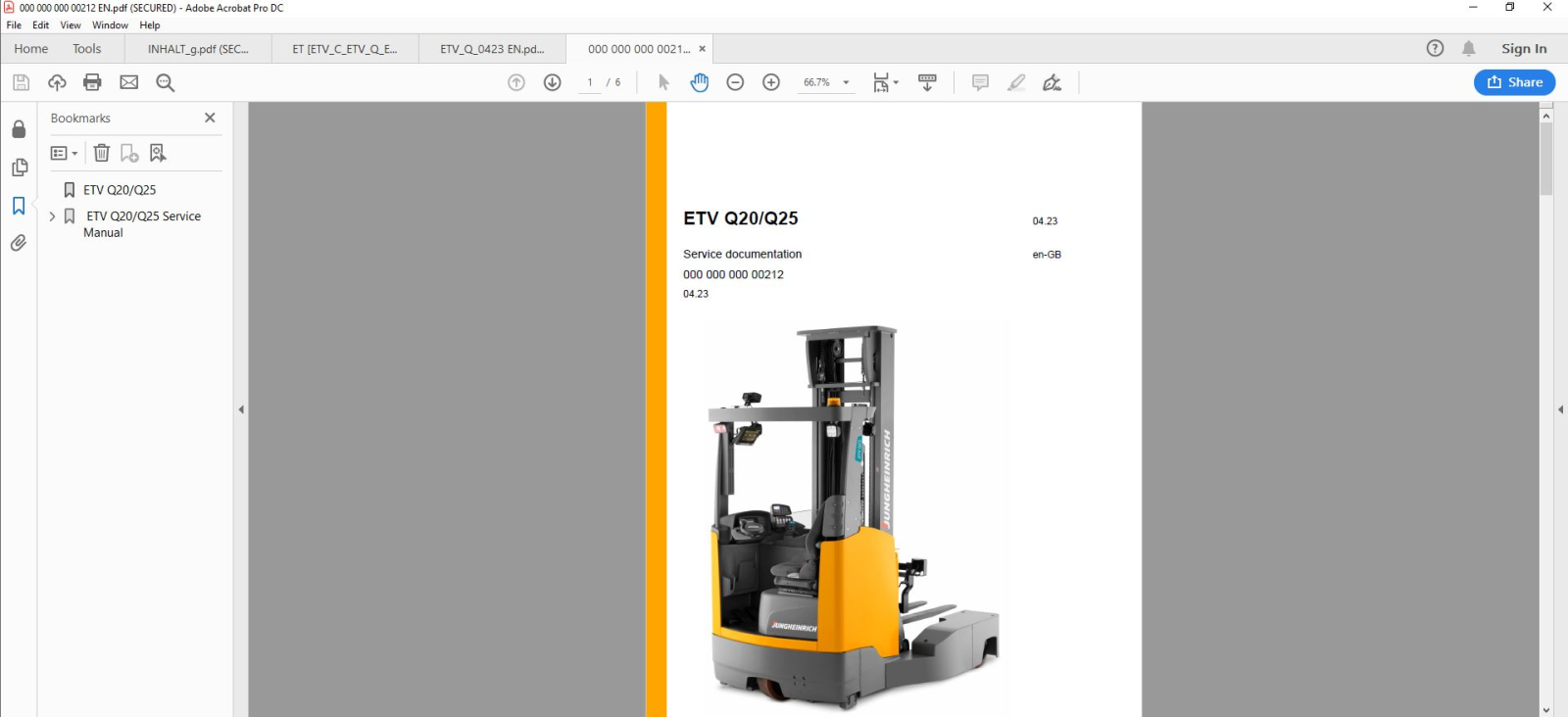
Task: Select the highlight text pen tool
Action: [x=1016, y=82]
